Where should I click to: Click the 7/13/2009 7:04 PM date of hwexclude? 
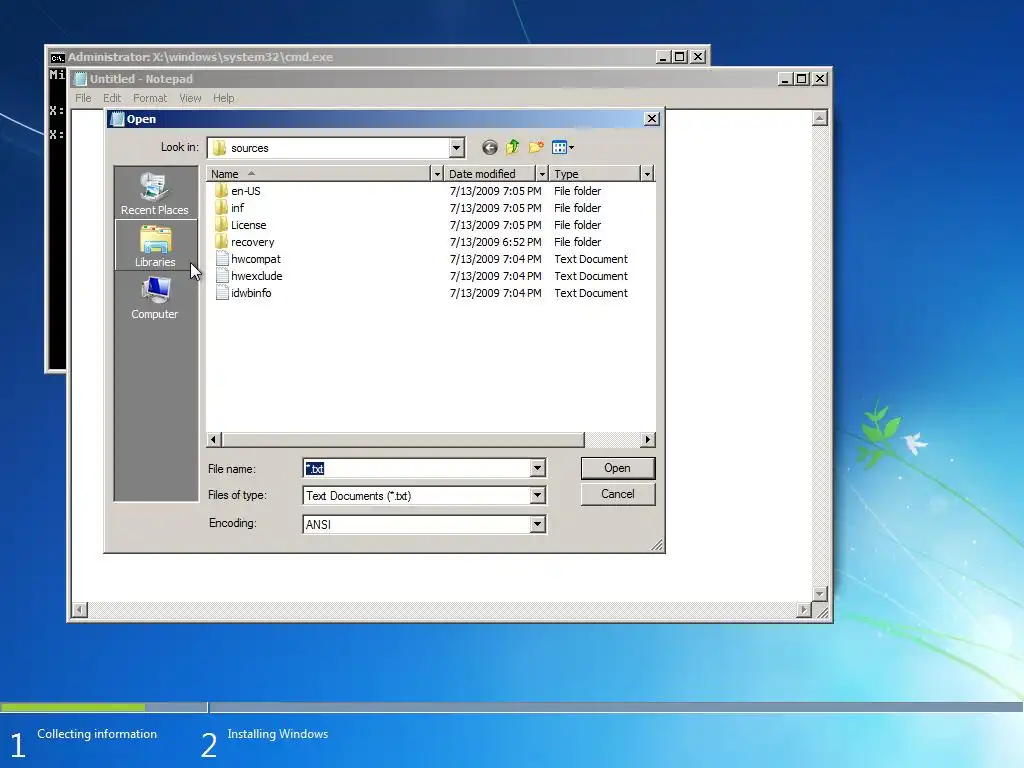[495, 276]
